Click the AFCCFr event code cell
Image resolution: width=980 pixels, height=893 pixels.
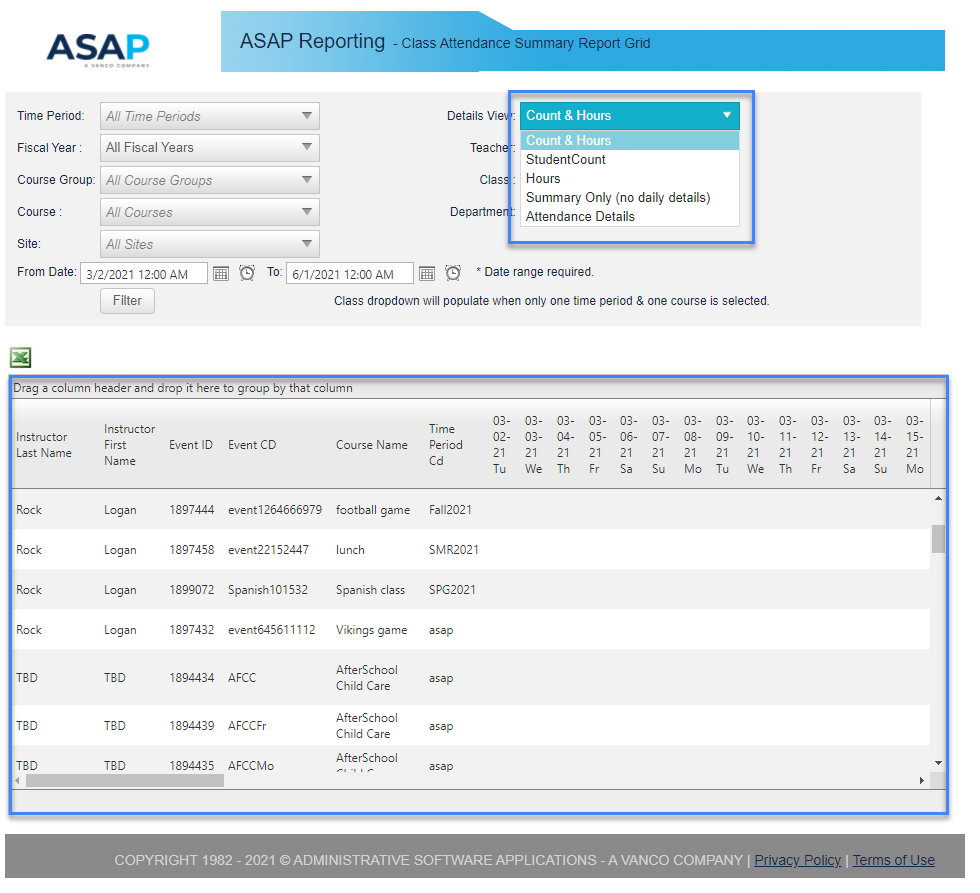(248, 726)
